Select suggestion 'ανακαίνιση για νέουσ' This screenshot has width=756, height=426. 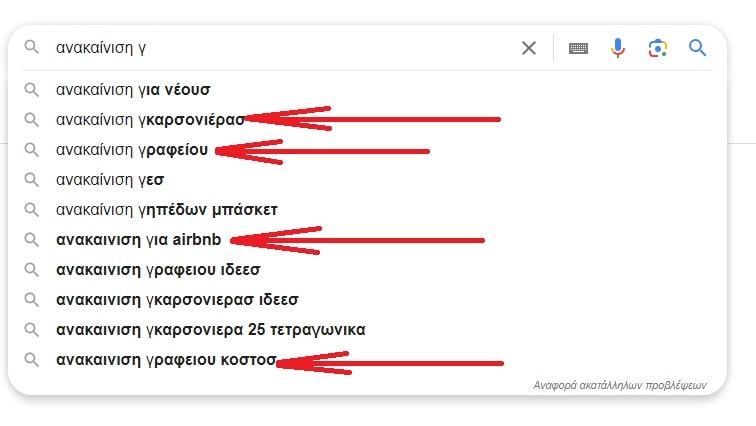pos(133,90)
